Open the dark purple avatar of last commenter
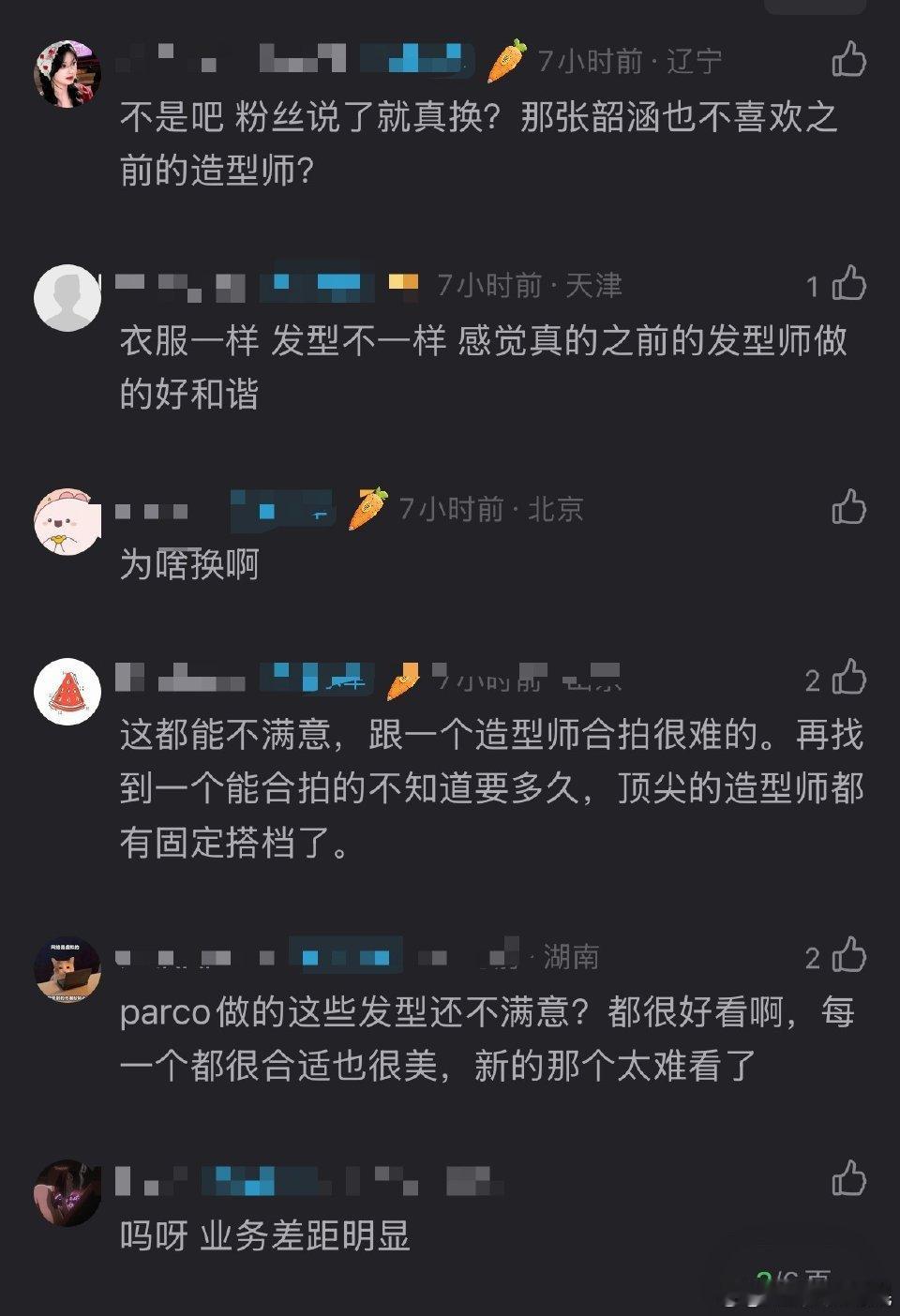Viewport: 900px width, 1316px height. click(x=67, y=1193)
